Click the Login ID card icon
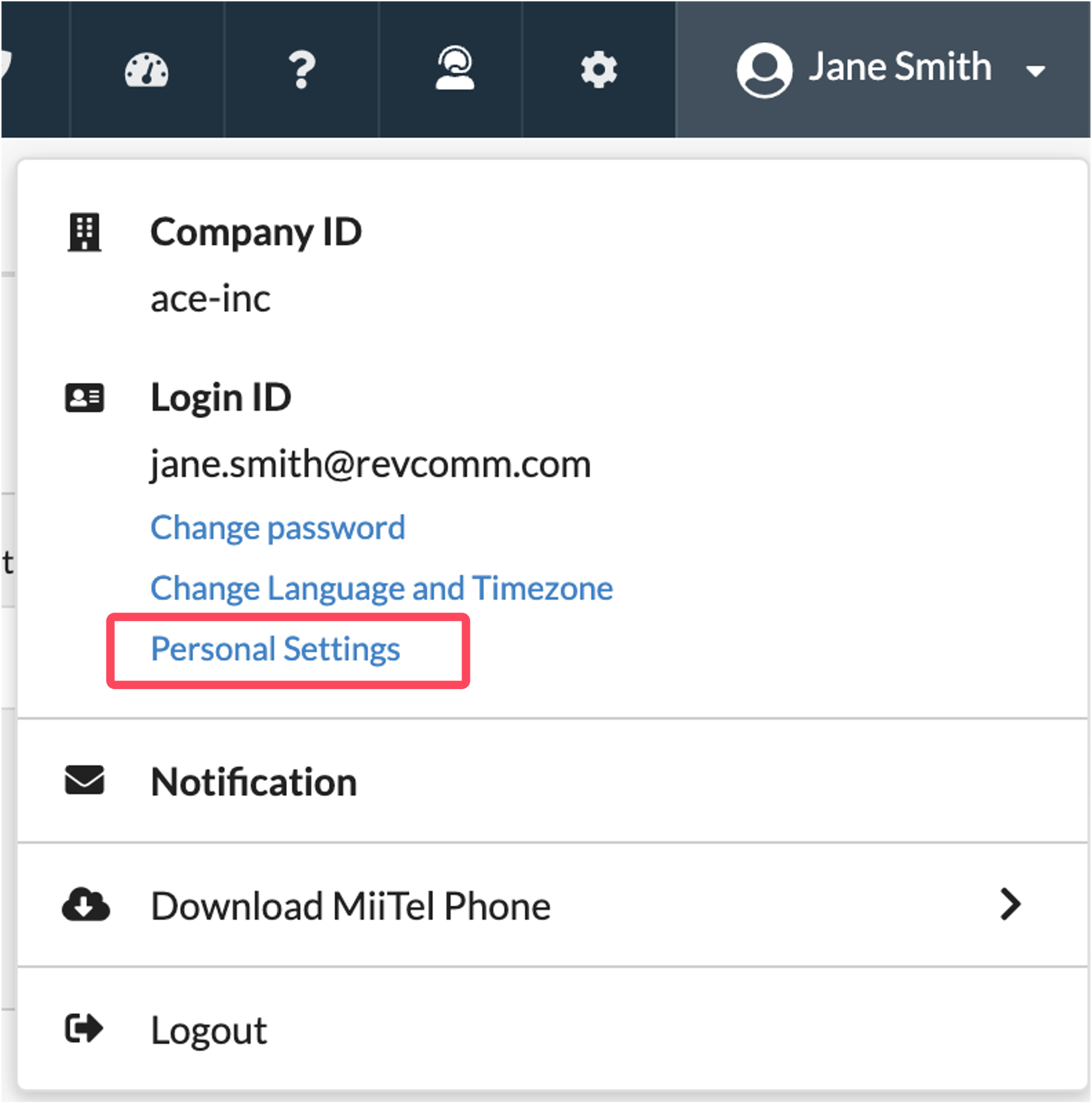 [x=84, y=398]
